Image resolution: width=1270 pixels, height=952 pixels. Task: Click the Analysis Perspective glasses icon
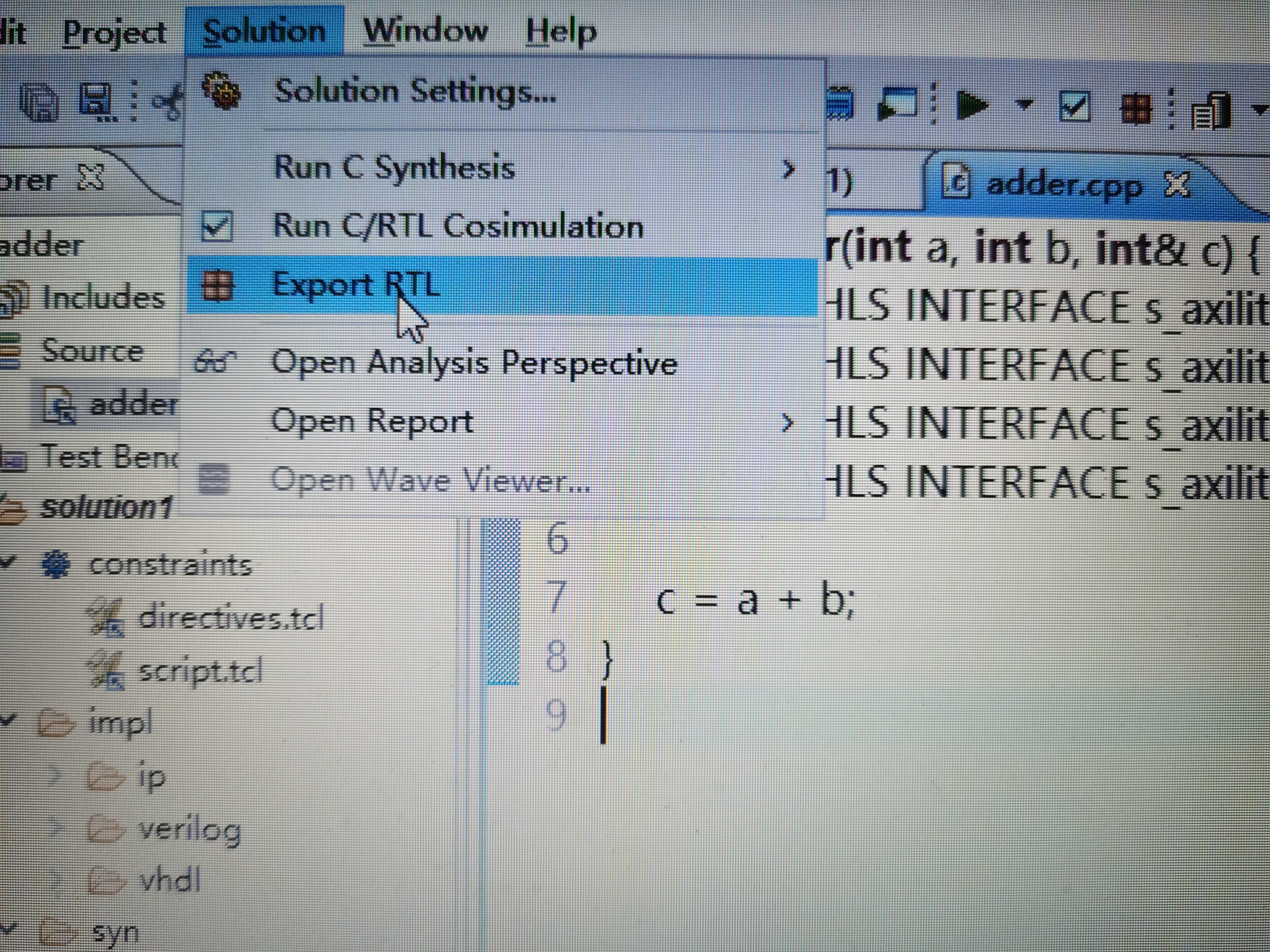(x=215, y=362)
